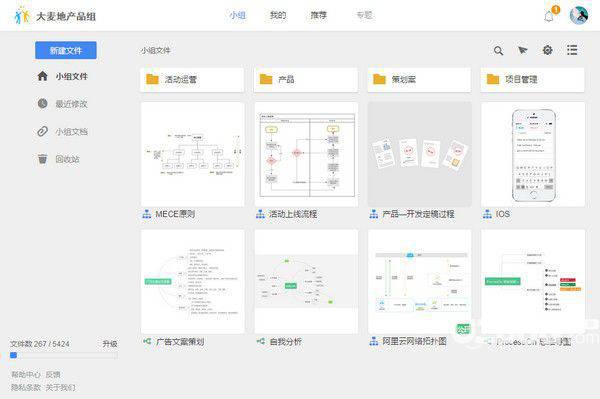Open the 广告文案策划 thumbnail

192,282
